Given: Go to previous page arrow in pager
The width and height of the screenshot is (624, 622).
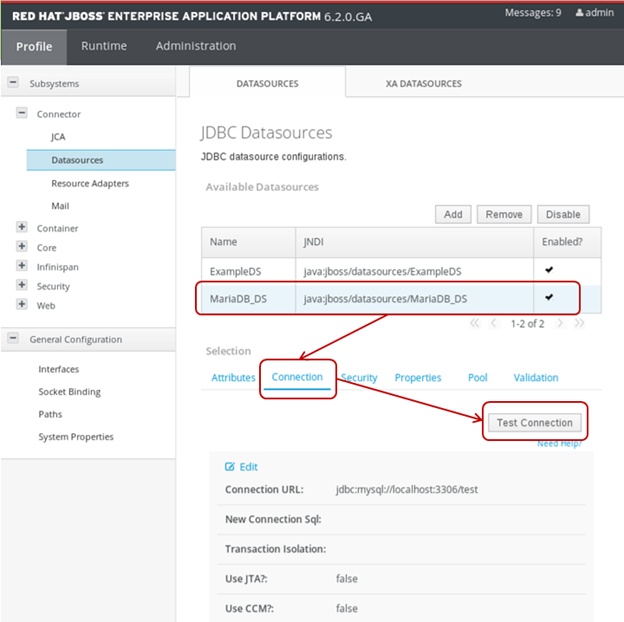Looking at the screenshot, I should coord(492,323).
